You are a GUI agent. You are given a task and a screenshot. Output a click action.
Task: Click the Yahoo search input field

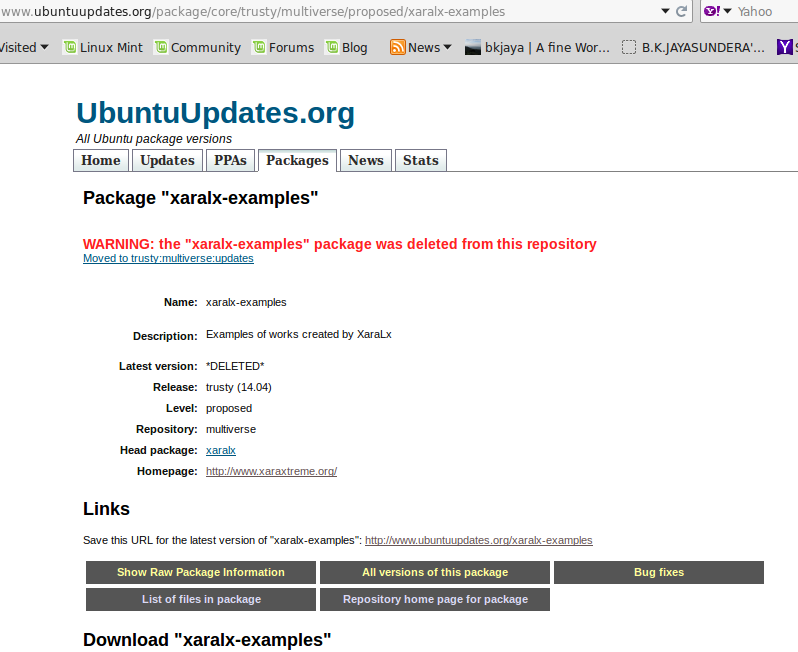[766, 11]
